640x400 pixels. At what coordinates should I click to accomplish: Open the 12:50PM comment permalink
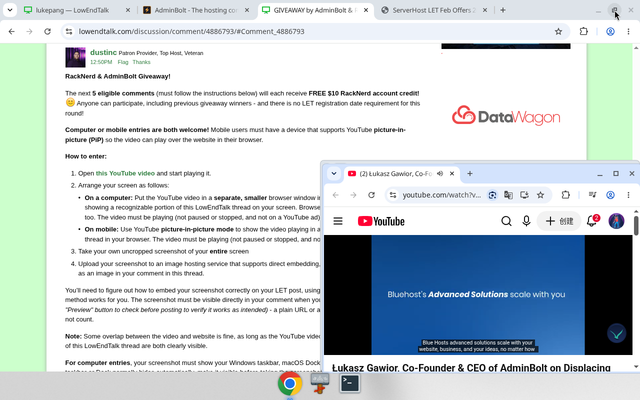point(101,62)
